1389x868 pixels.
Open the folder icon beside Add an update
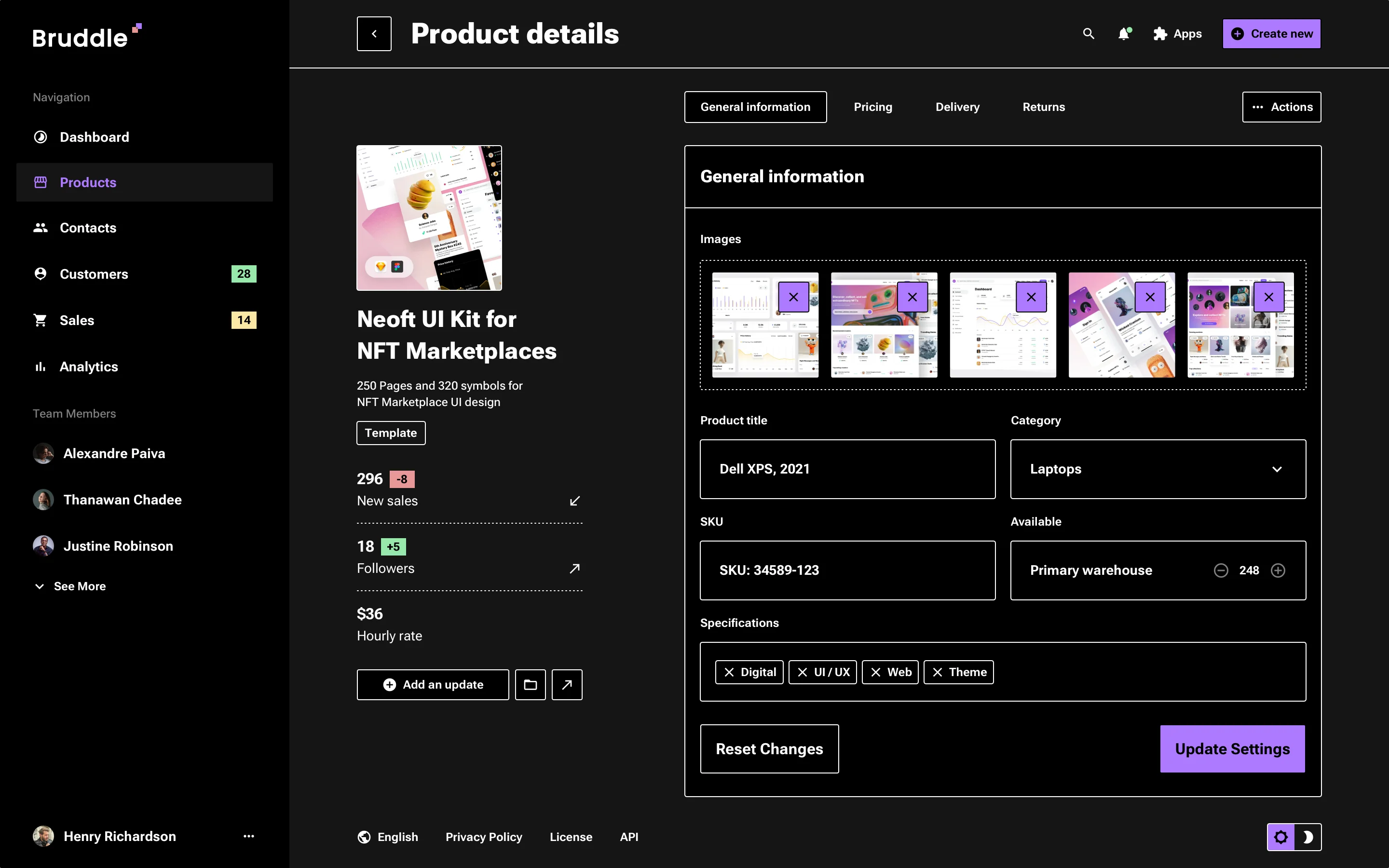530,684
